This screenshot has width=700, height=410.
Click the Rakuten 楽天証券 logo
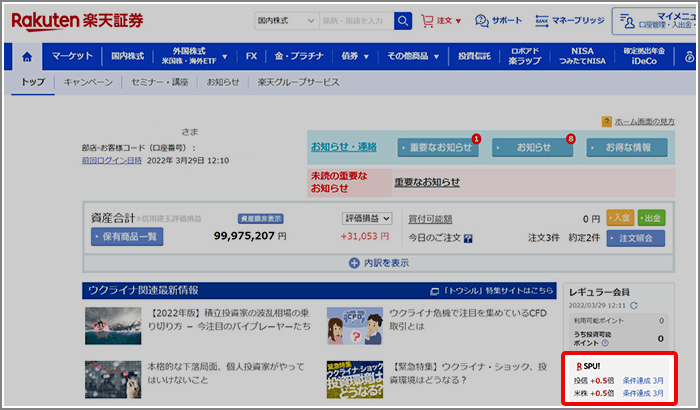pos(77,21)
